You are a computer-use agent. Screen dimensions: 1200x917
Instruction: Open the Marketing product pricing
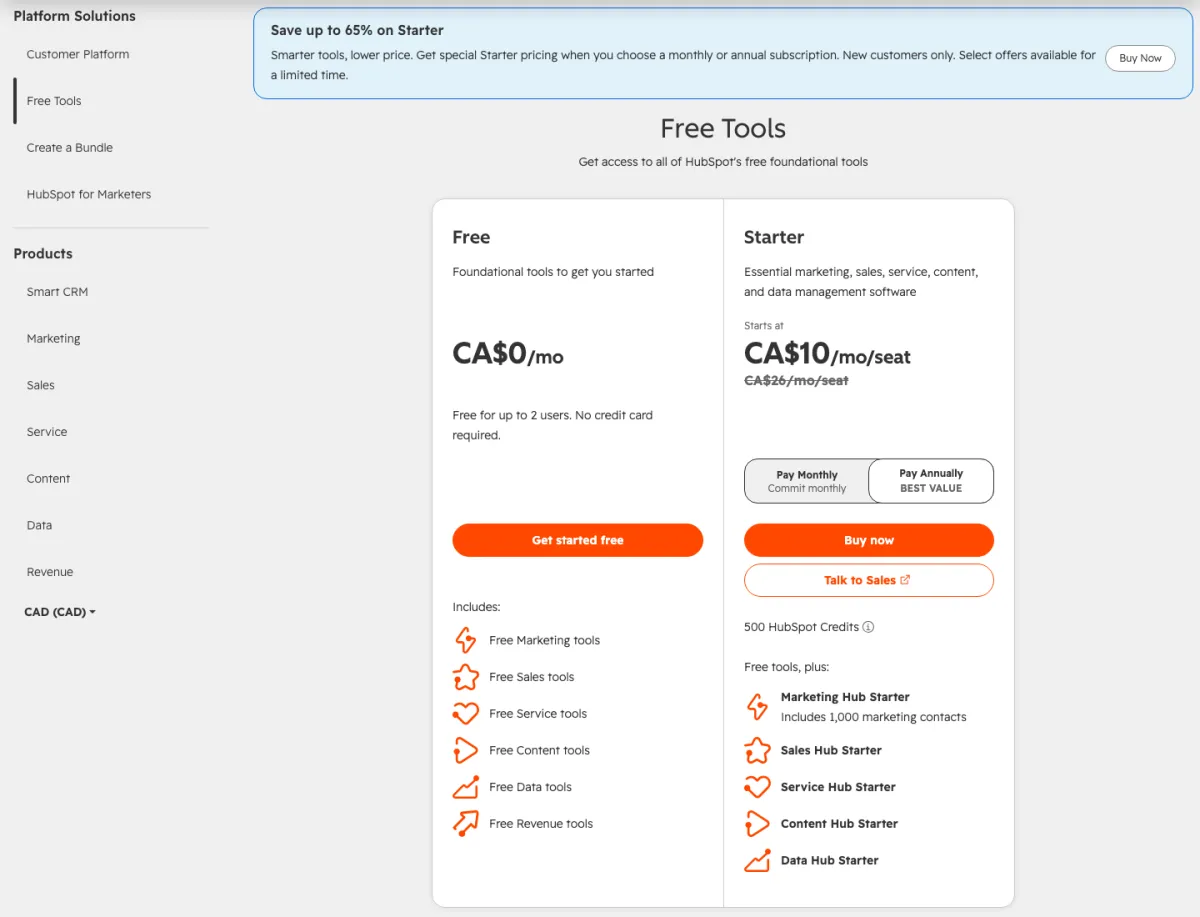pos(54,339)
